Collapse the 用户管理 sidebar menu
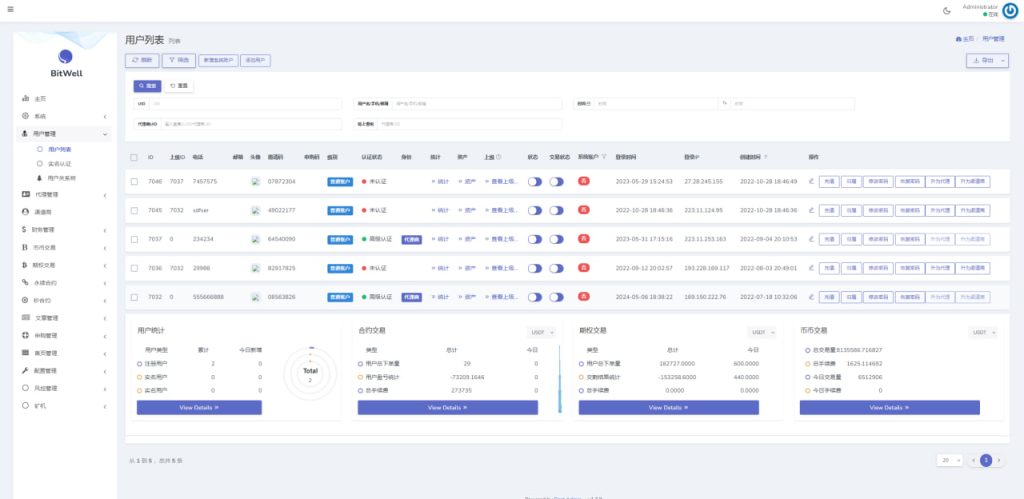The image size is (1024, 499). tap(63, 133)
